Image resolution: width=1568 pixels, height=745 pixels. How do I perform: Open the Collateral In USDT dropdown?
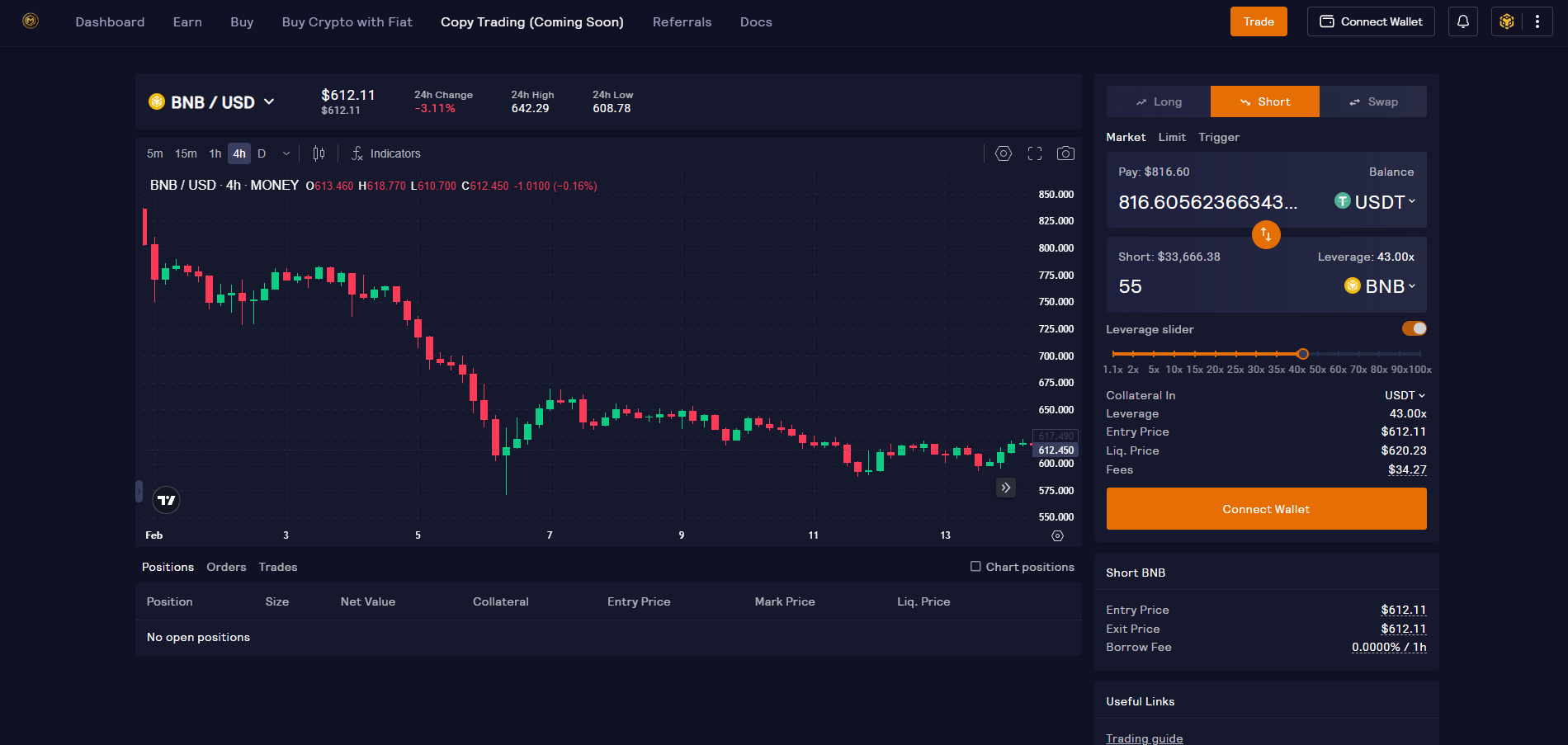tap(1405, 395)
